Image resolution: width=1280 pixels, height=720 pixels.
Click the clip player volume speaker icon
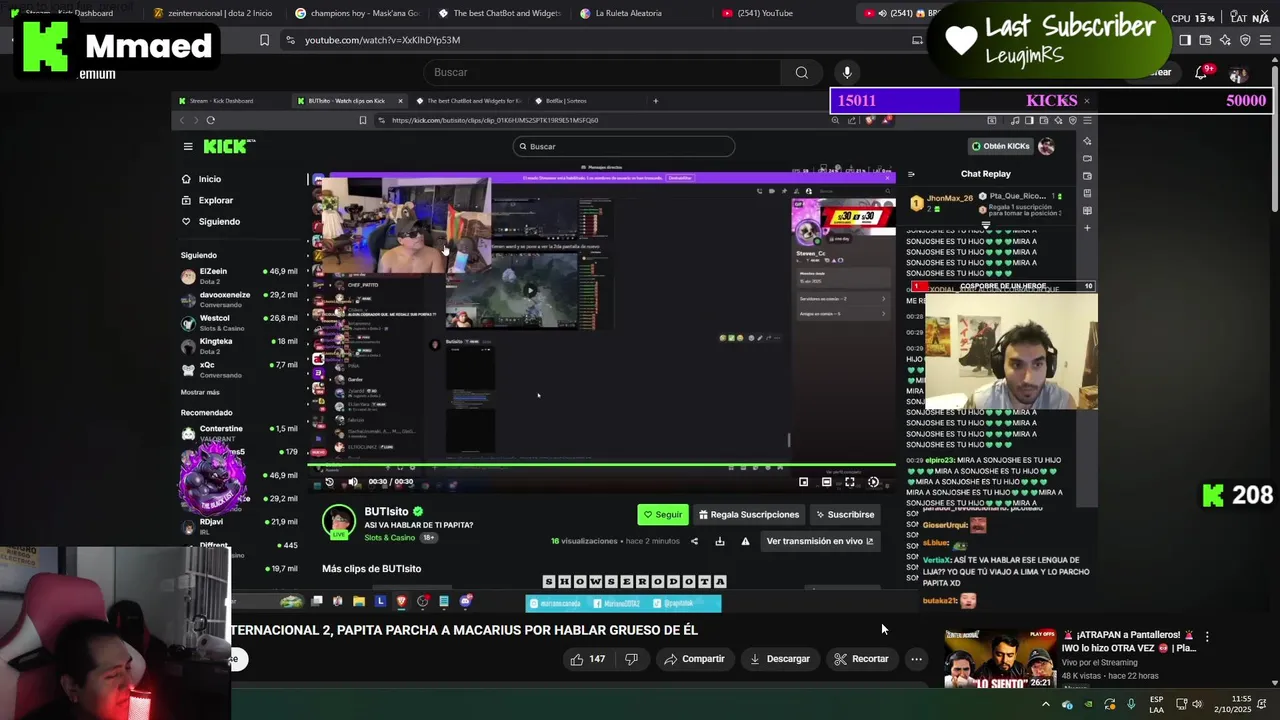[353, 482]
